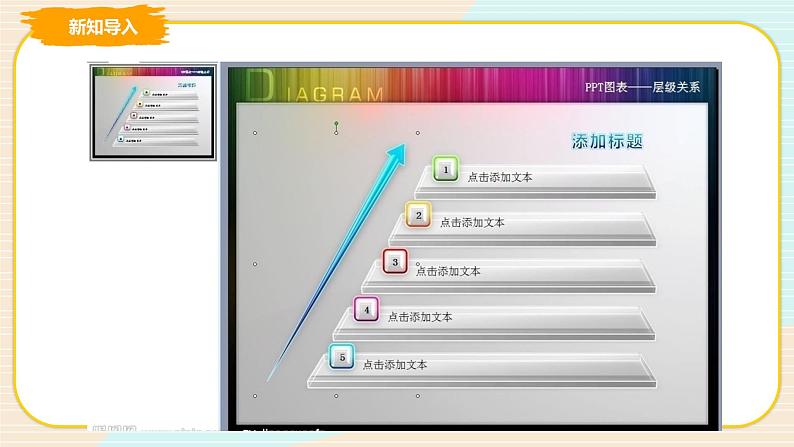Viewport: 794px width, 447px height.
Task: Click the PPT图表——层级关系 header text
Action: (x=642, y=87)
